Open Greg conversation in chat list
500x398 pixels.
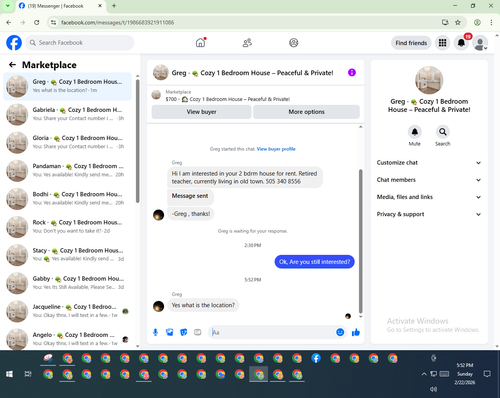[67, 86]
